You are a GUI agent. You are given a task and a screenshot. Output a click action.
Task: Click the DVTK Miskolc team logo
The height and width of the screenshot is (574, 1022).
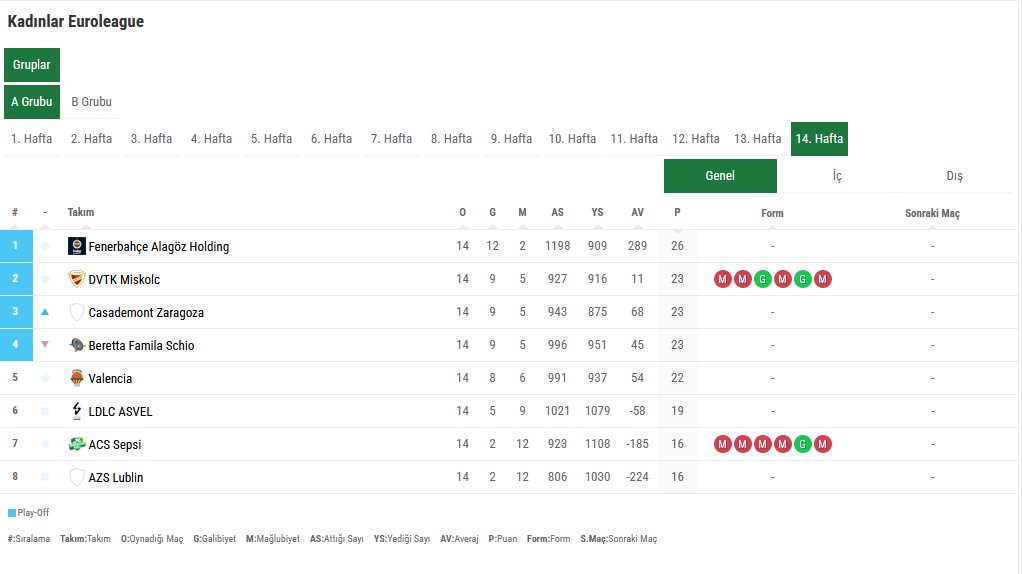(77, 279)
